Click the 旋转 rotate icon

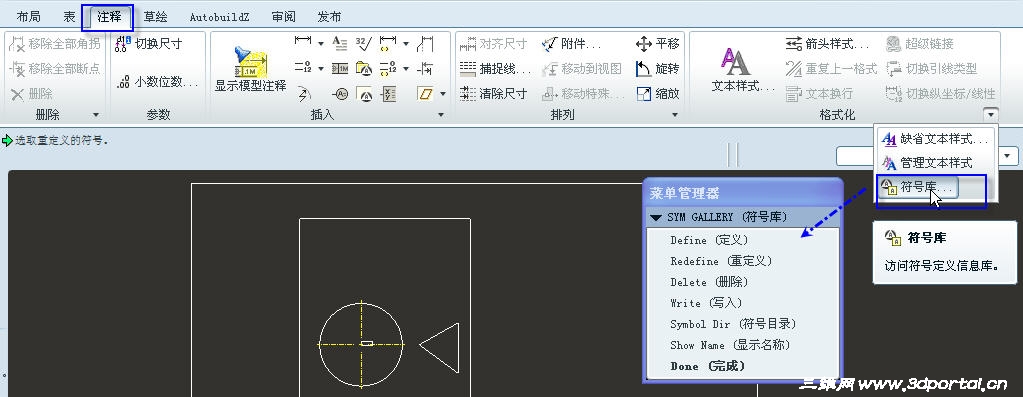click(658, 68)
